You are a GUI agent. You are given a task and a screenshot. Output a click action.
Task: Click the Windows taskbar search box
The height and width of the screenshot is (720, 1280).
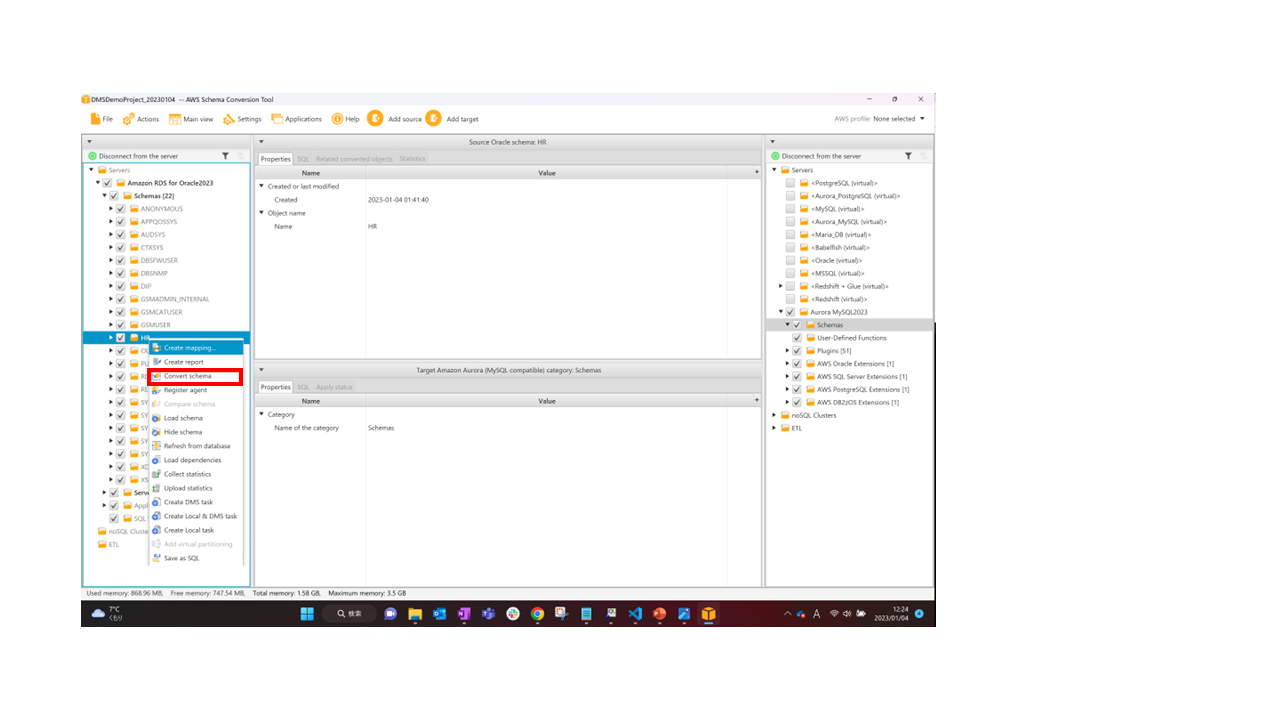349,613
